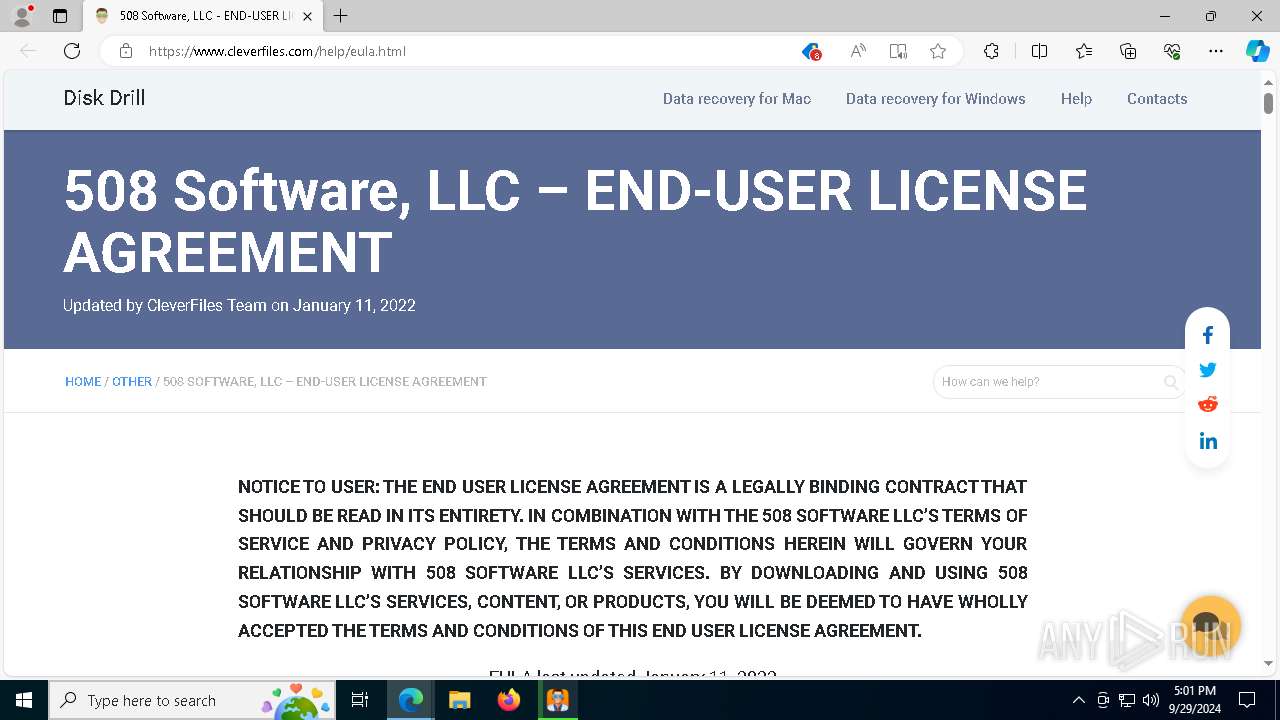Screen dimensions: 1280x720
Task: Open File Explorer from taskbar
Action: [x=460, y=700]
